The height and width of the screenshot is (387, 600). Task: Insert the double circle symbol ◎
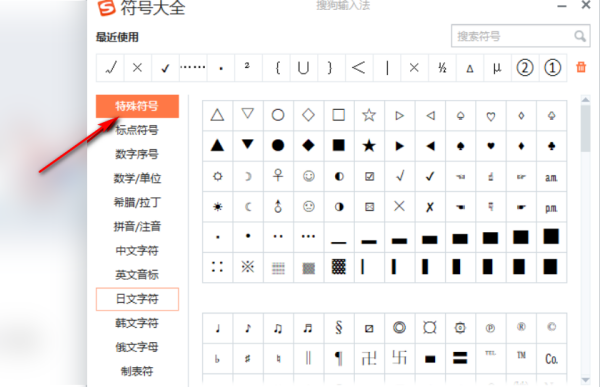point(399,328)
